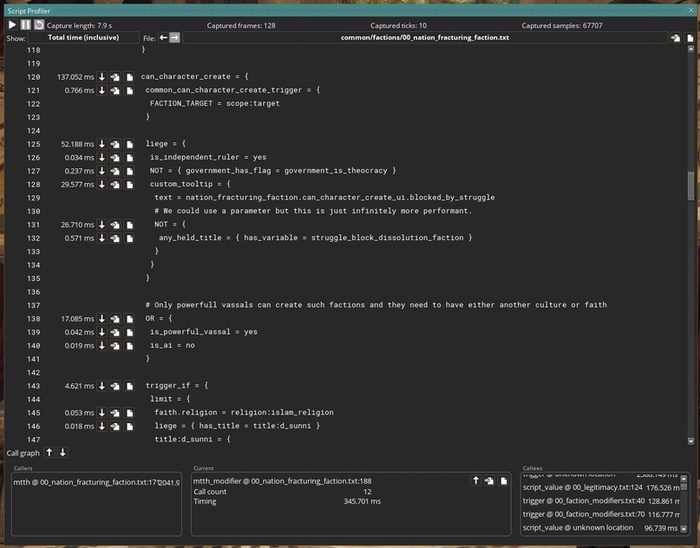Click document icon on line 128 custom_tooltip
This screenshot has width=700, height=548.
pyautogui.click(x=129, y=184)
